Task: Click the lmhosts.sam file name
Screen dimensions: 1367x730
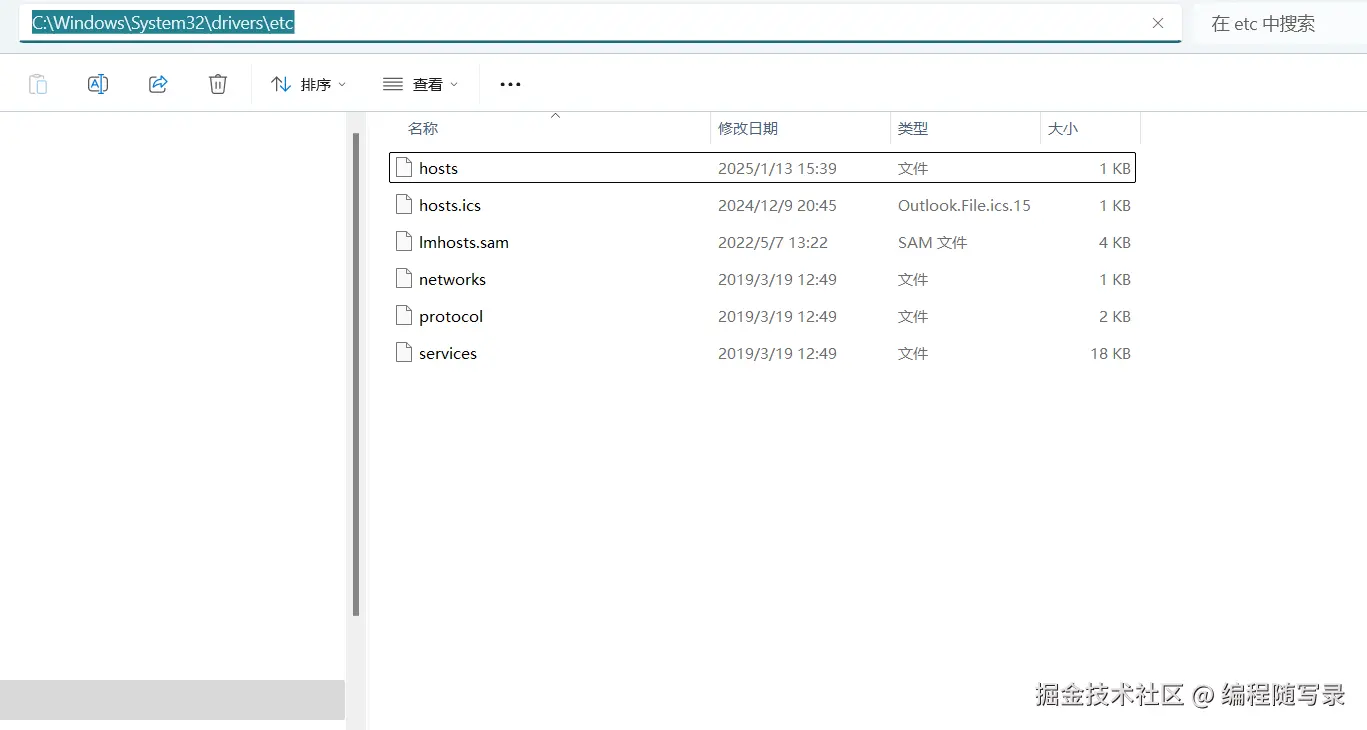Action: [x=464, y=242]
